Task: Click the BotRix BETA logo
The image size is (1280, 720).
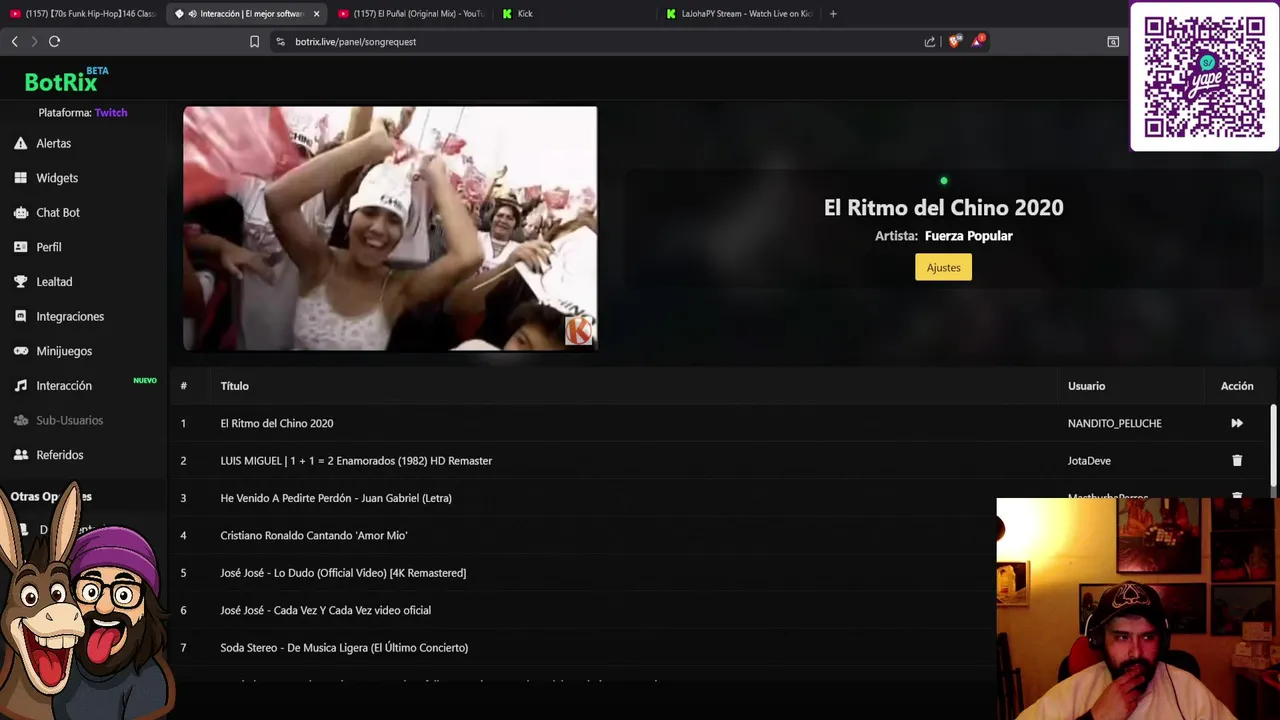Action: pyautogui.click(x=67, y=79)
